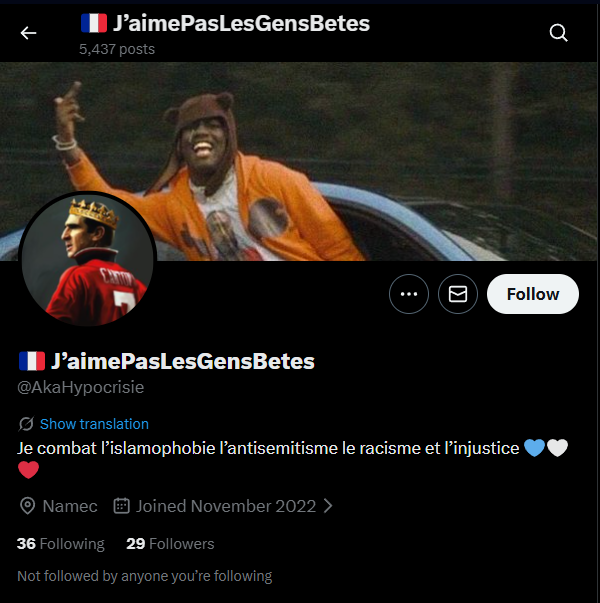Open the profile picture avatar
600x603 pixels.
(x=87, y=260)
